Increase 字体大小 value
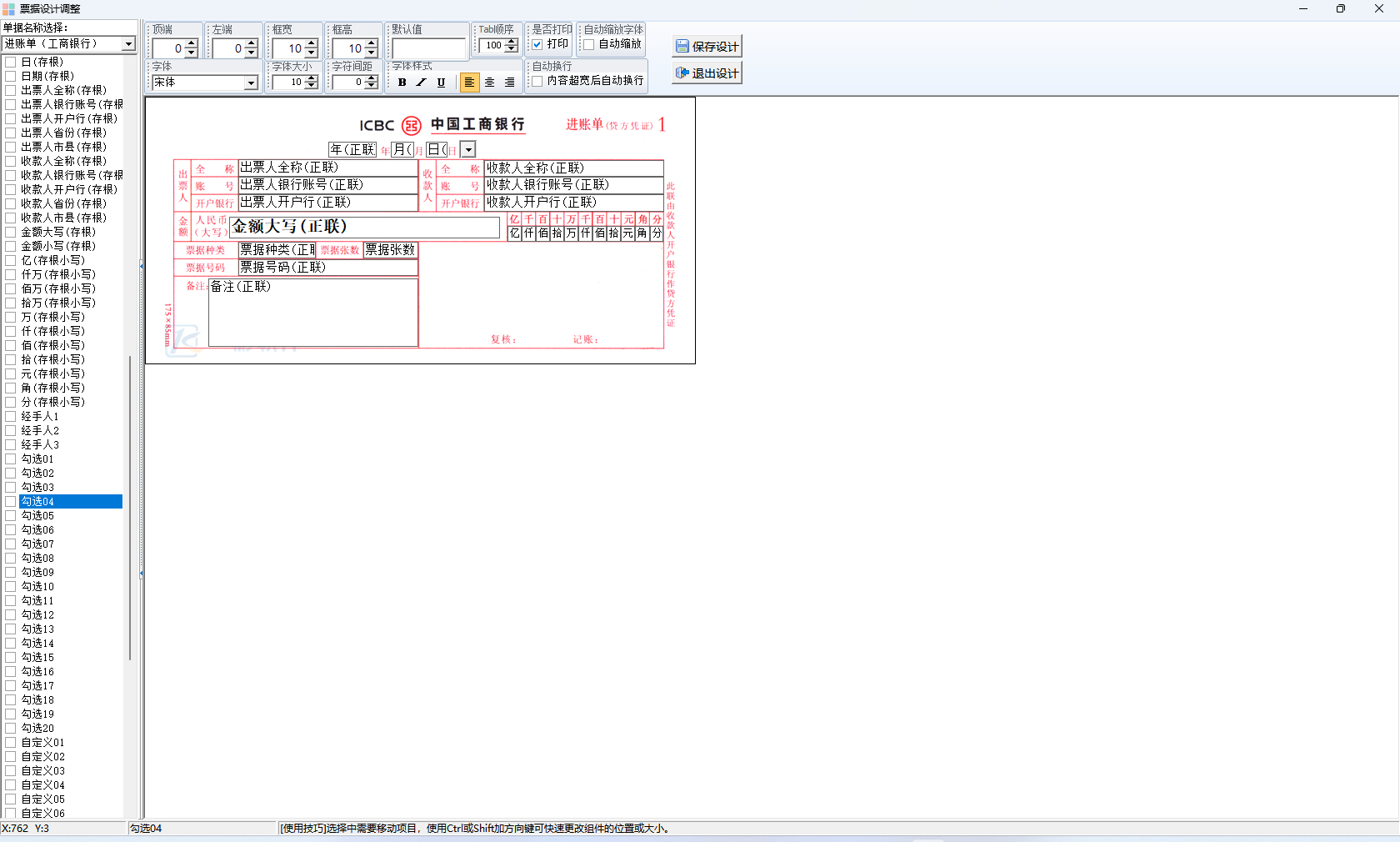The width and height of the screenshot is (1400, 842). [312, 78]
